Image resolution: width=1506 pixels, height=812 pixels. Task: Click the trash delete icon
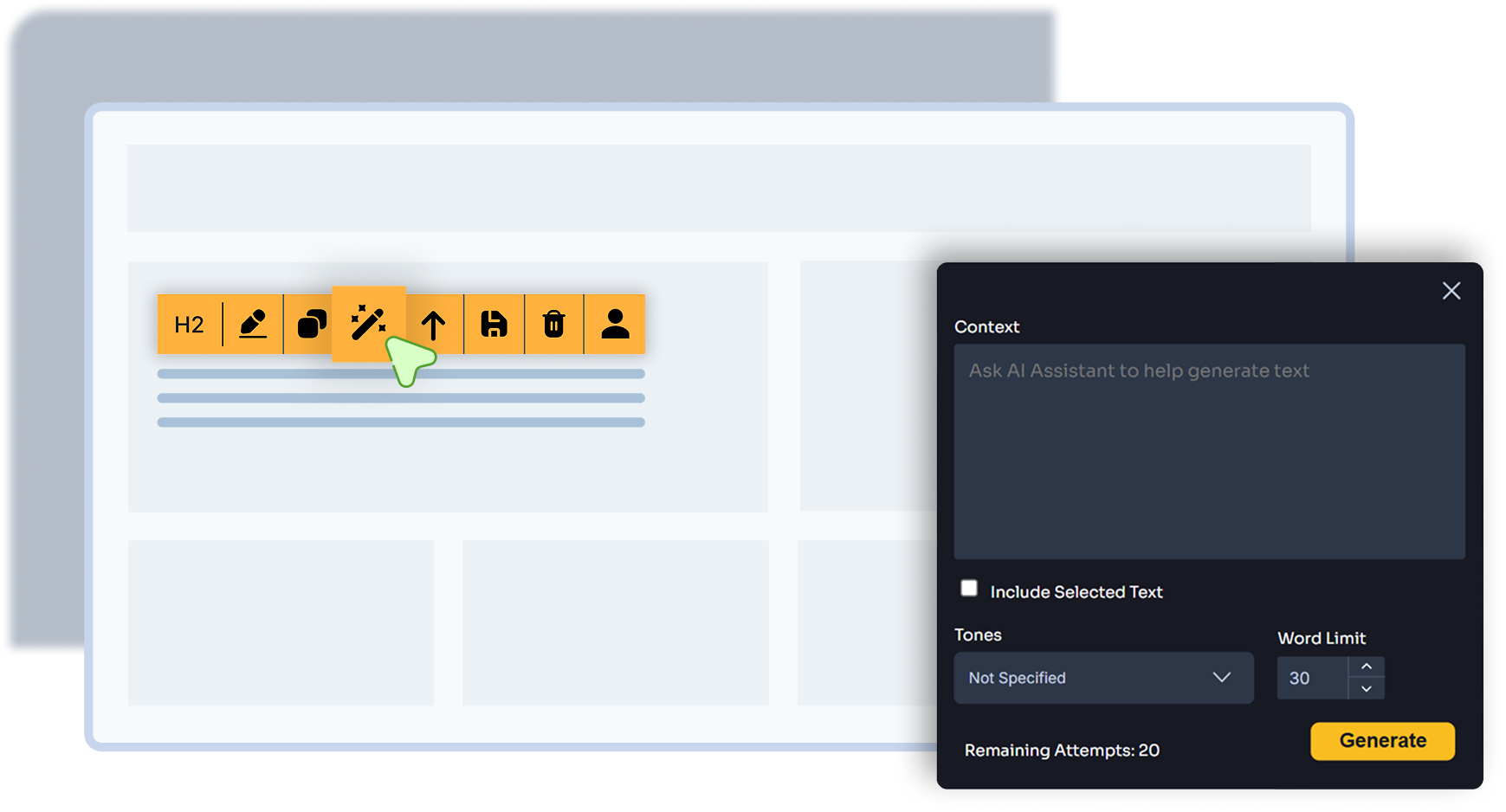tap(554, 325)
